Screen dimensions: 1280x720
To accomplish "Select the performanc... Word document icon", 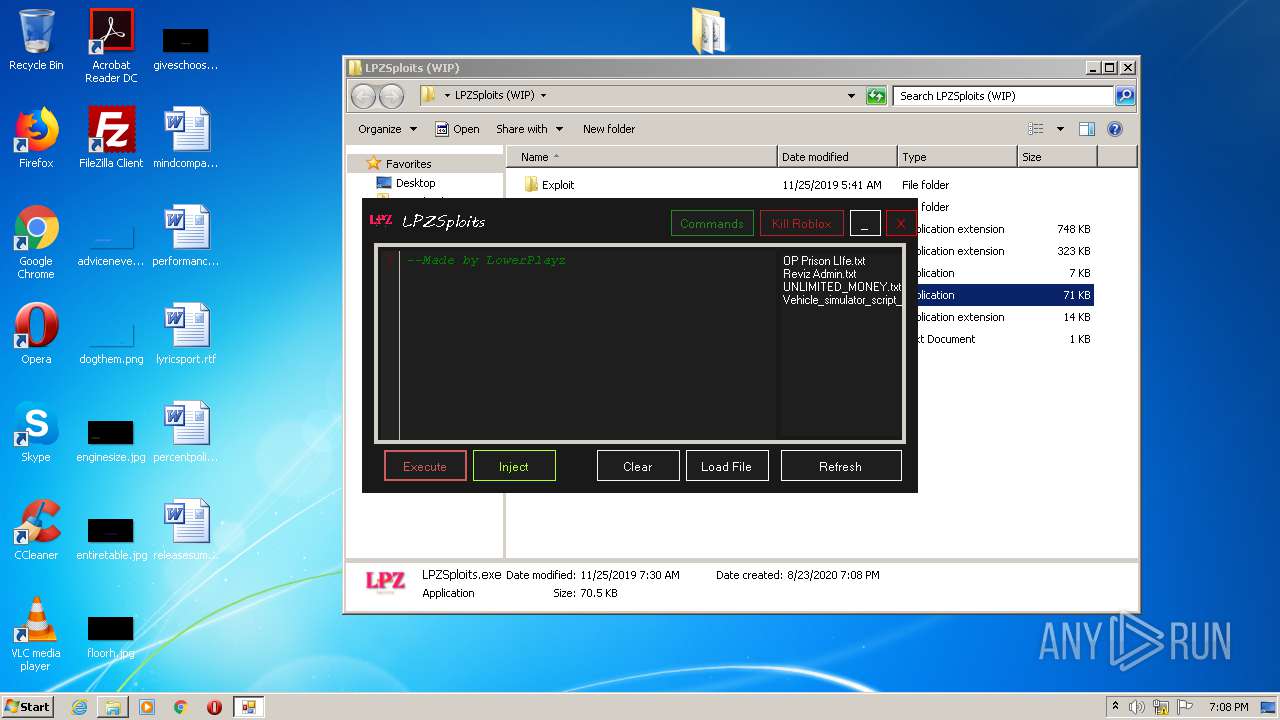I will (x=186, y=236).
